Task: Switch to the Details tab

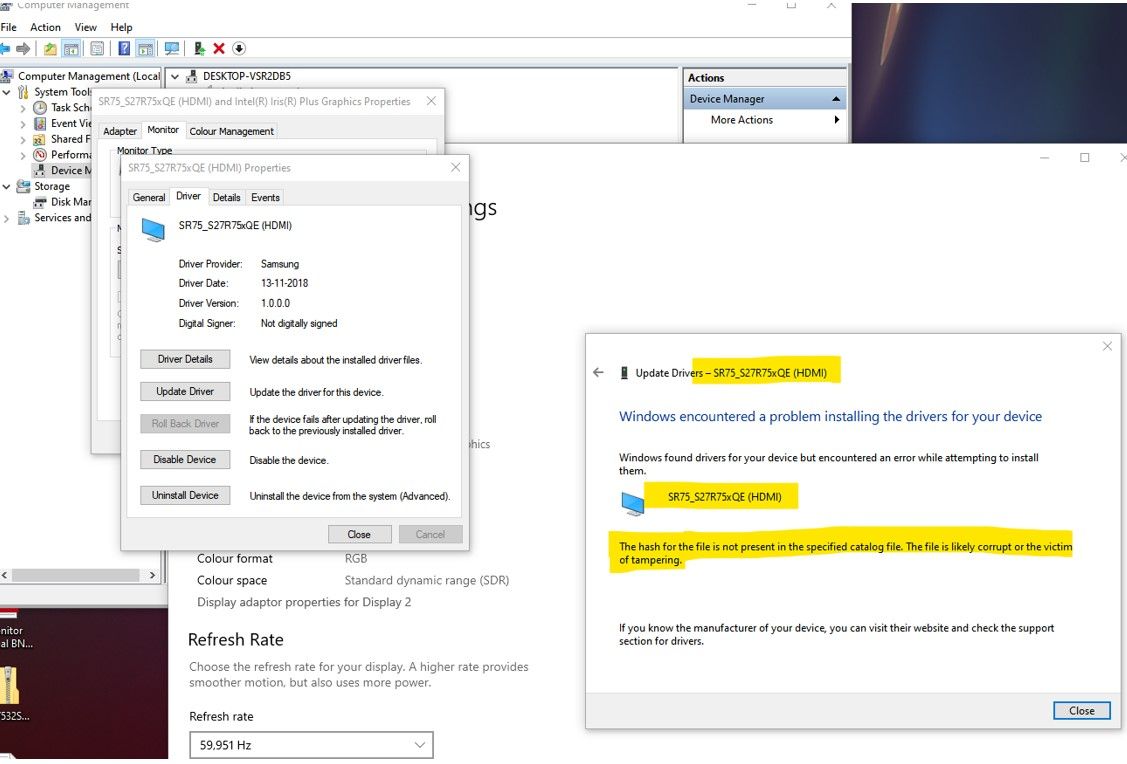Action: pyautogui.click(x=226, y=197)
